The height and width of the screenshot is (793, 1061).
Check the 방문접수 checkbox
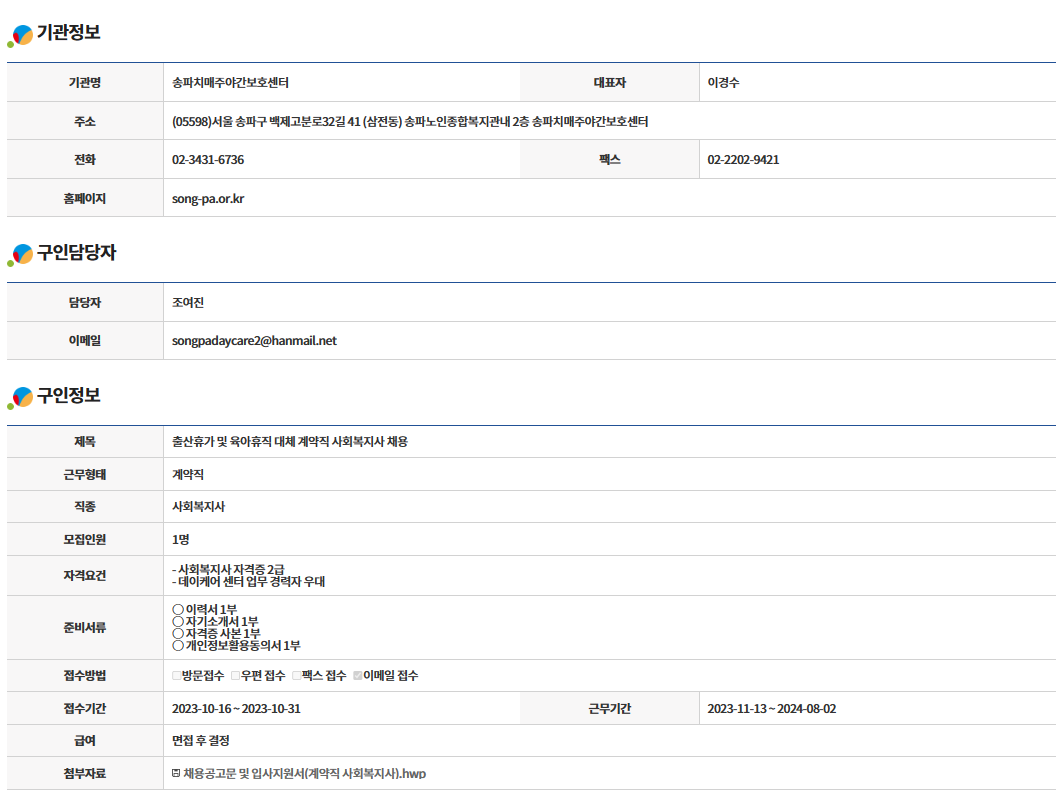(177, 676)
